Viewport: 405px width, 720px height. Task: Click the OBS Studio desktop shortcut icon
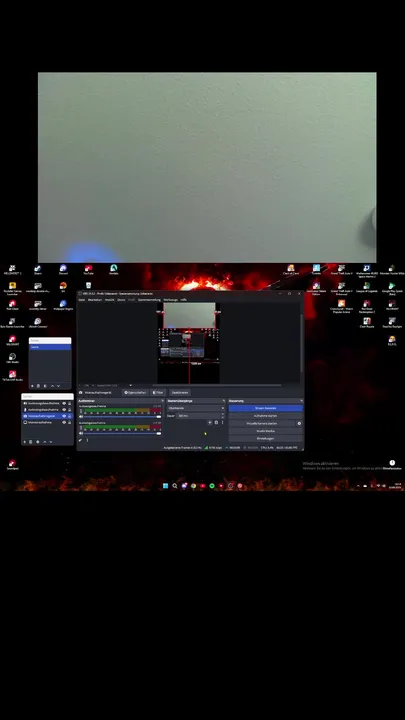12,358
